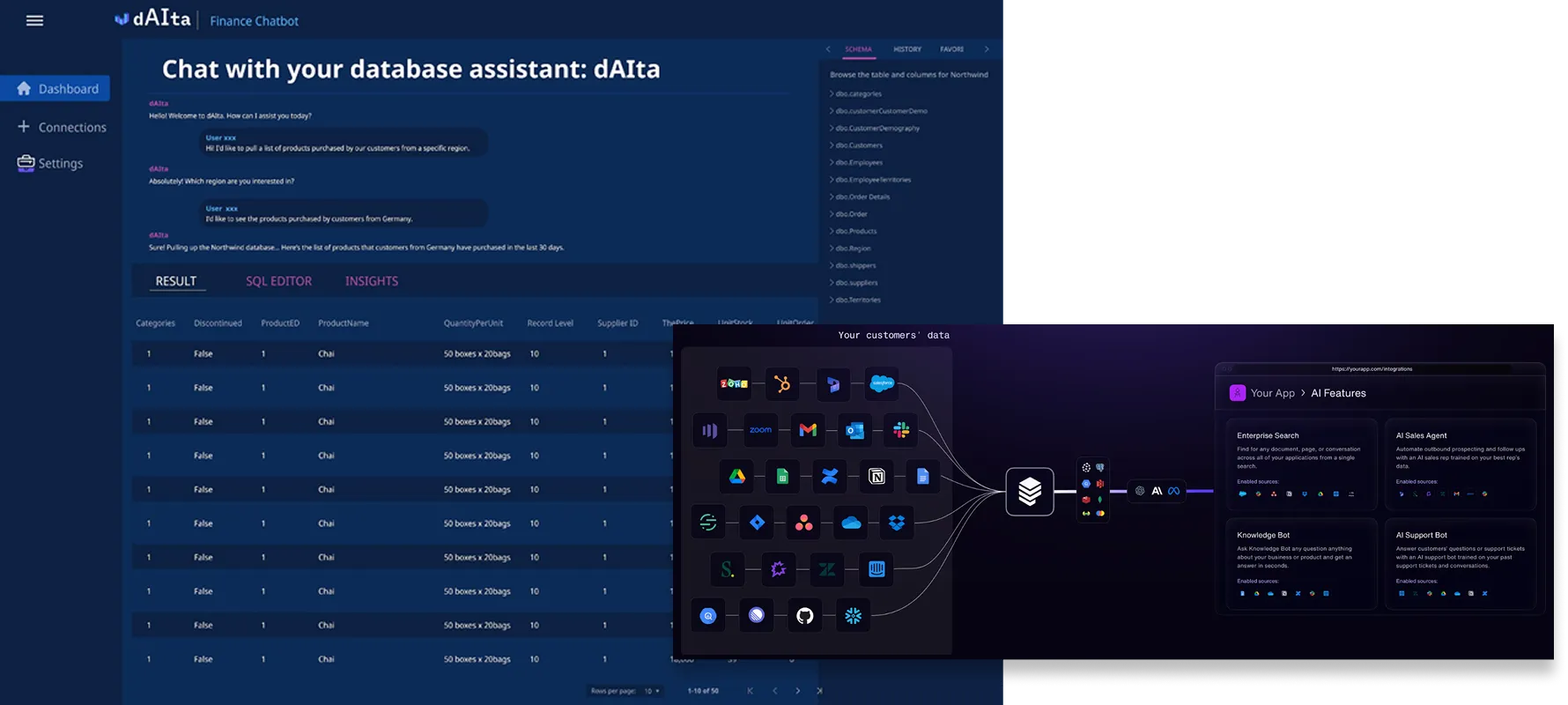1568x705 pixels.
Task: Open the RESULT tab
Action: click(176, 281)
